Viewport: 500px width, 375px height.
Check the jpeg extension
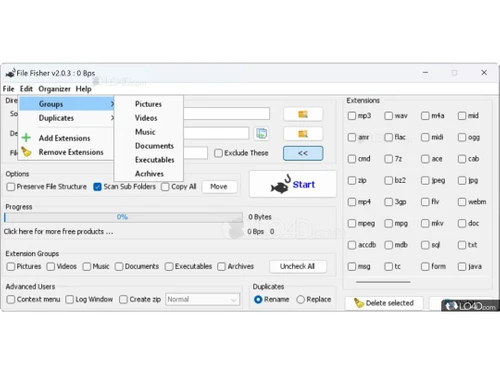pos(425,180)
